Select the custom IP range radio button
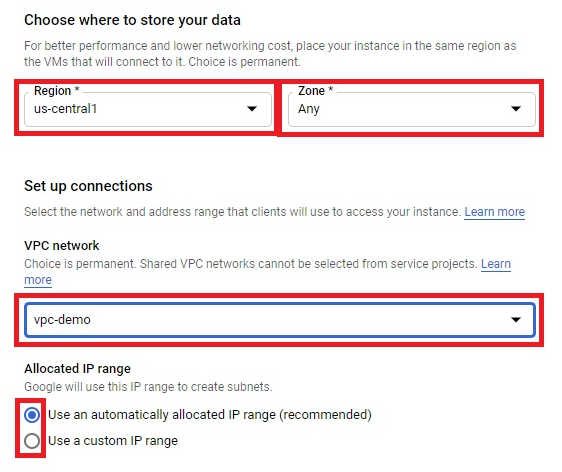Image resolution: width=562 pixels, height=472 pixels. coord(32,441)
